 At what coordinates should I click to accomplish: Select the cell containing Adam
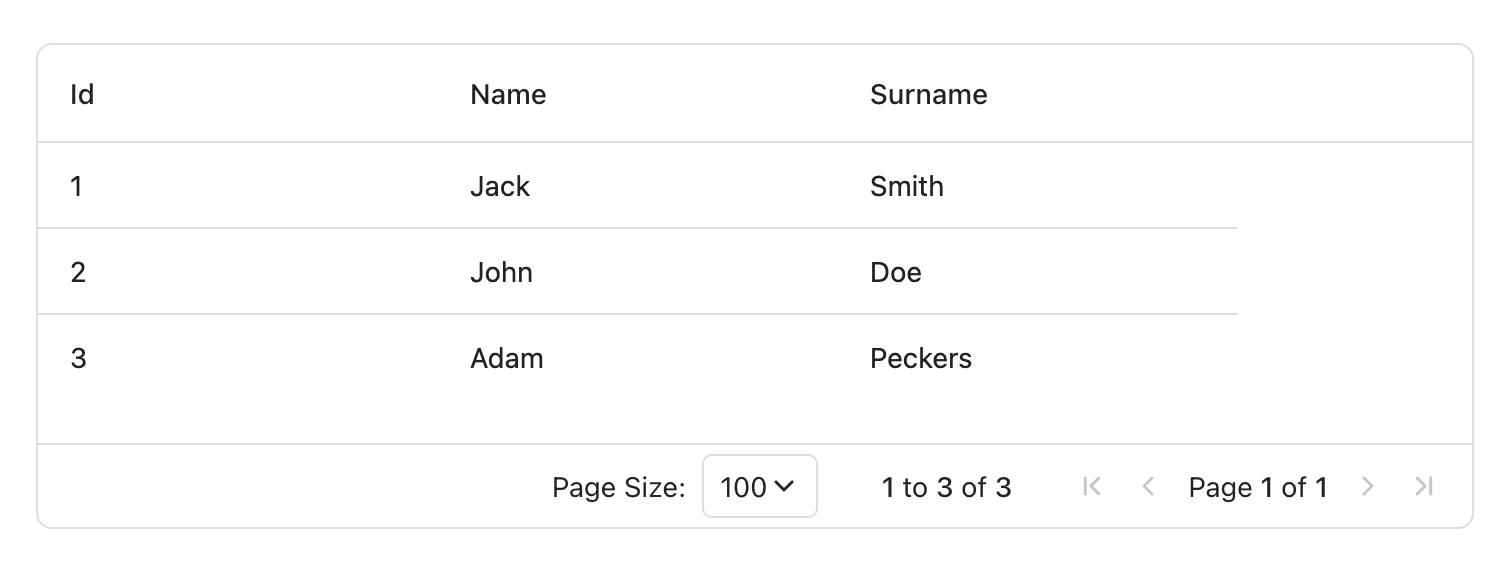[638, 358]
